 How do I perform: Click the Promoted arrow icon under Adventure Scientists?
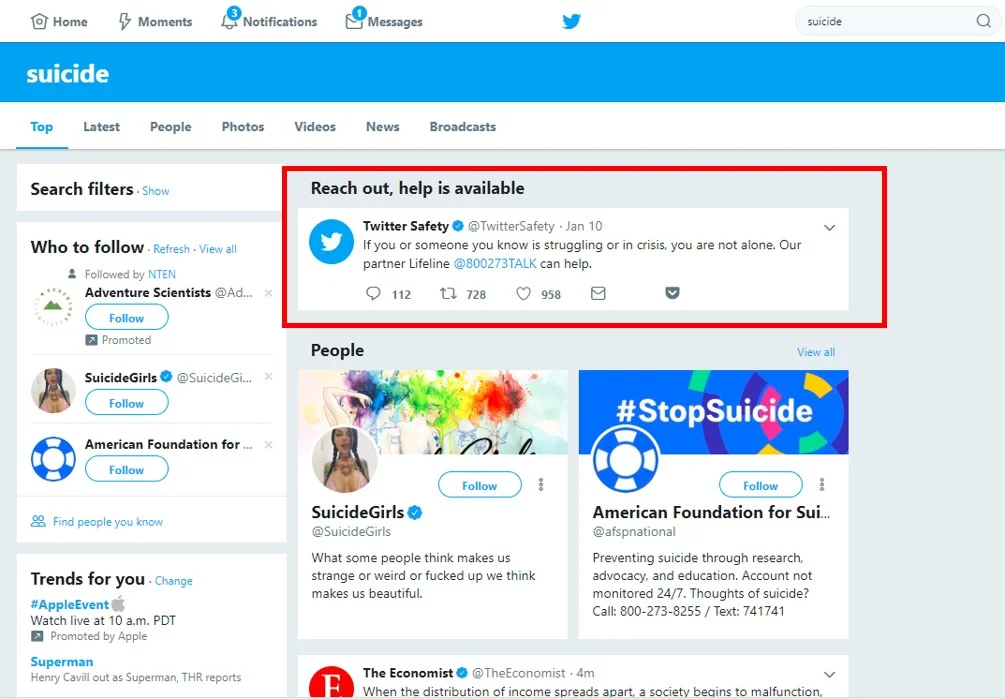pyautogui.click(x=92, y=340)
